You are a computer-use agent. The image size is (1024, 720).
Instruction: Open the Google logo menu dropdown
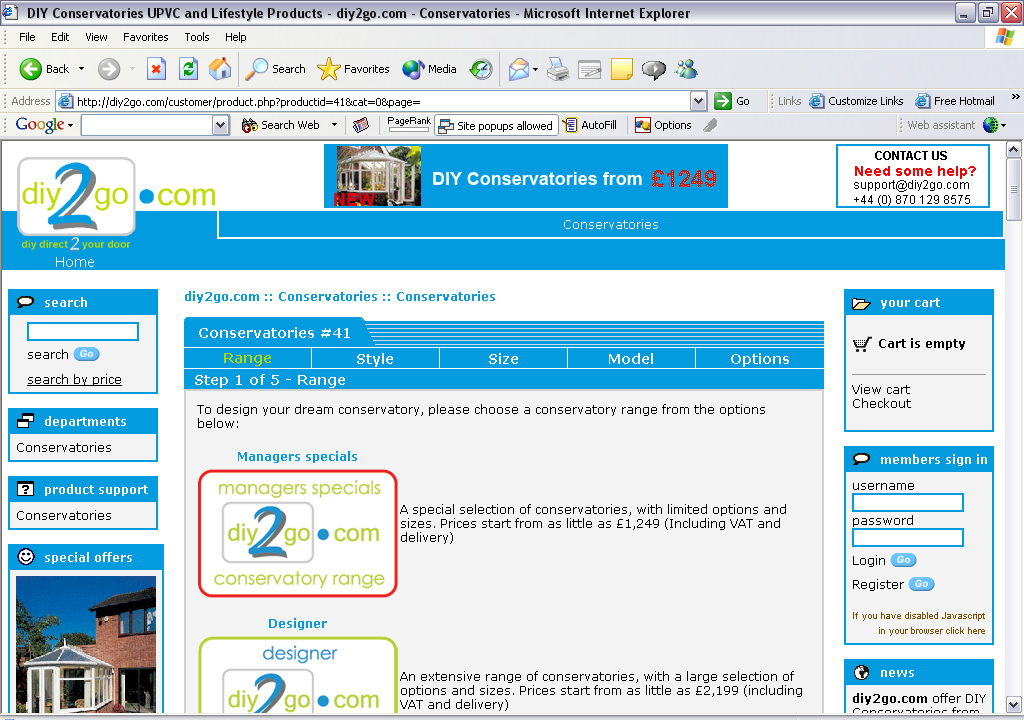click(71, 125)
